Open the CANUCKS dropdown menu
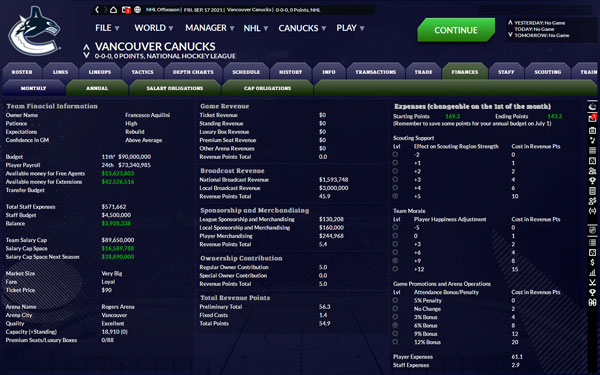The height and width of the screenshot is (375, 600). click(302, 28)
